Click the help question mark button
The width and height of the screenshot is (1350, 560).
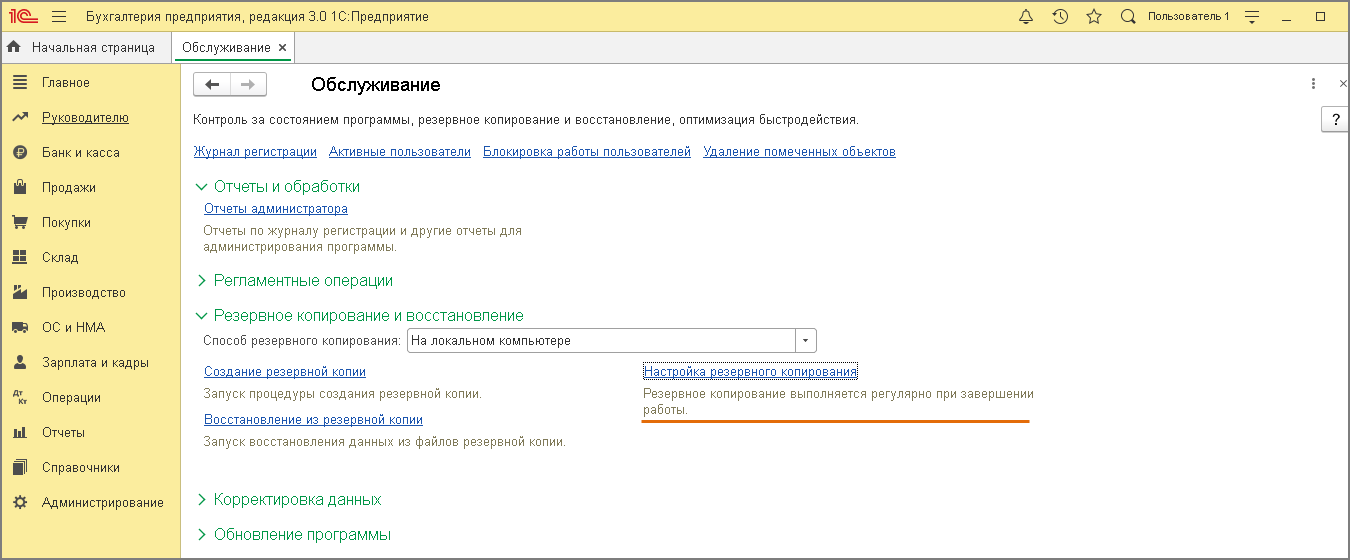pyautogui.click(x=1335, y=120)
